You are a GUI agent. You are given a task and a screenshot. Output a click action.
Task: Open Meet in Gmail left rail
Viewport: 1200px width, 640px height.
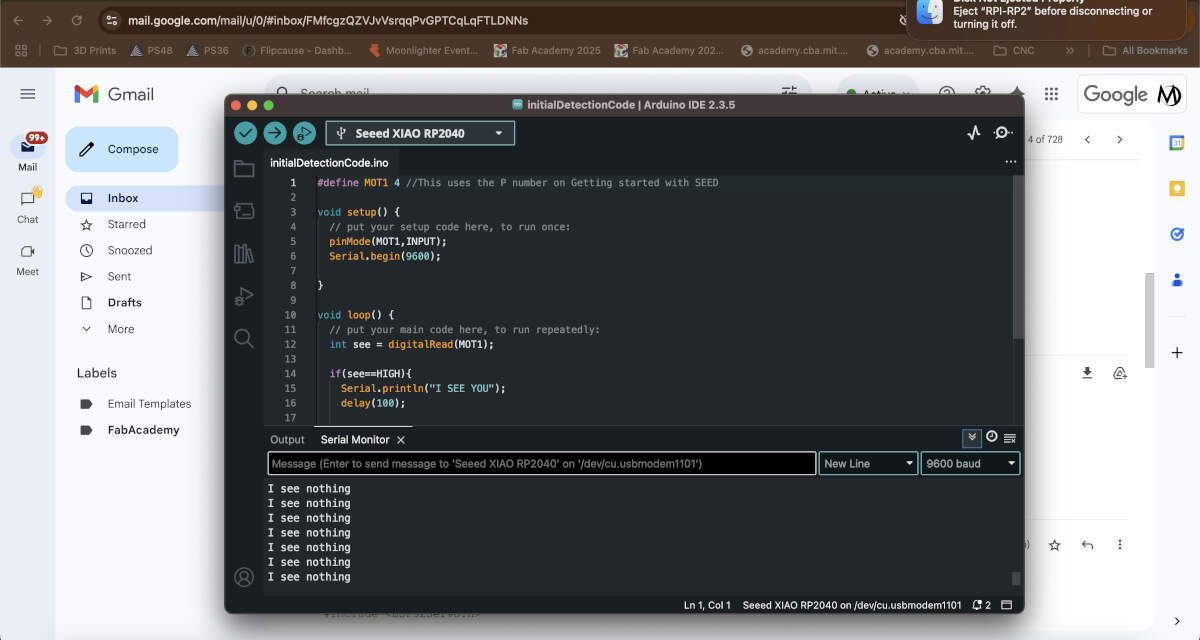click(x=28, y=259)
